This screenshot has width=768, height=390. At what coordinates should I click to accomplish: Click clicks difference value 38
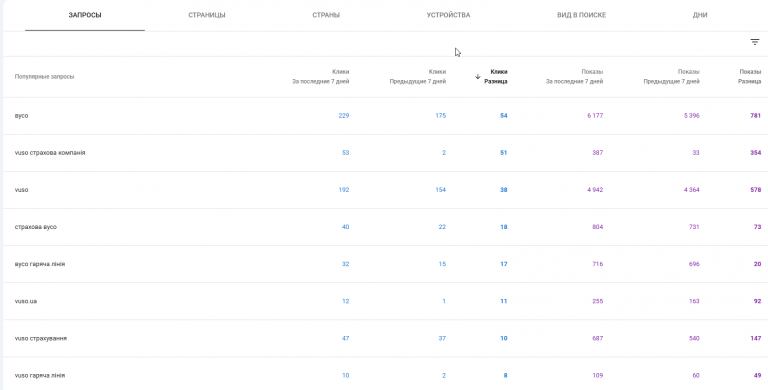click(x=504, y=190)
